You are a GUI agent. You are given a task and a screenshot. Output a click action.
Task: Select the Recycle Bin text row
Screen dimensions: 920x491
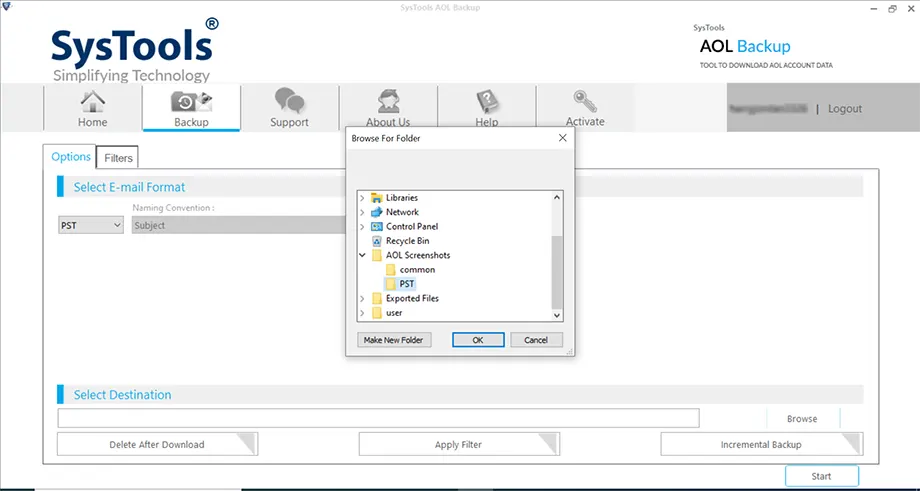click(408, 241)
